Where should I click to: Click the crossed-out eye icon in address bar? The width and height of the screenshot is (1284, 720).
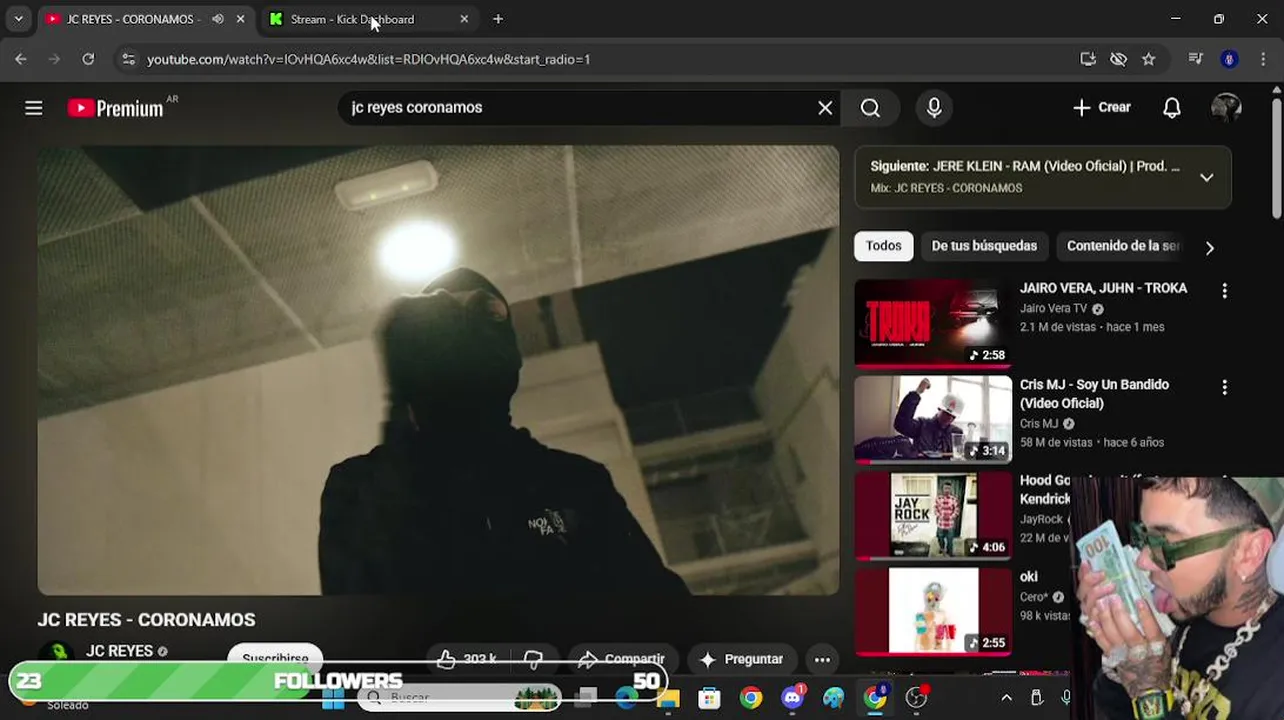click(1118, 59)
